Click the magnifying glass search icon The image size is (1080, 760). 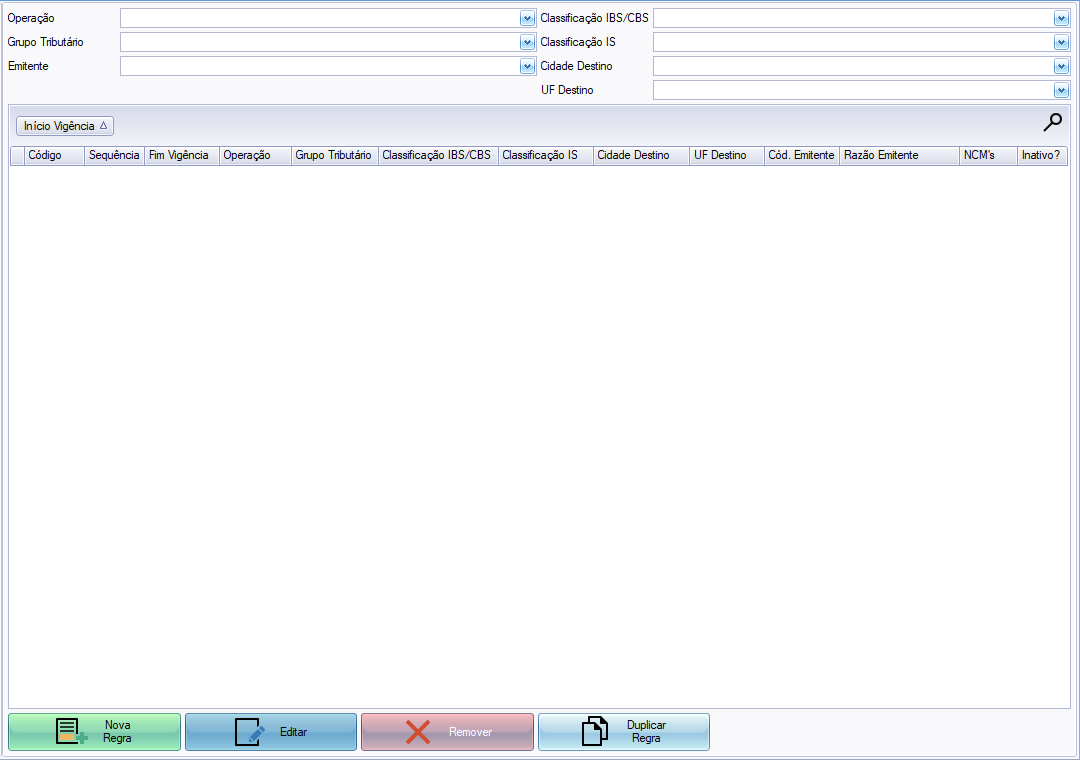1052,123
